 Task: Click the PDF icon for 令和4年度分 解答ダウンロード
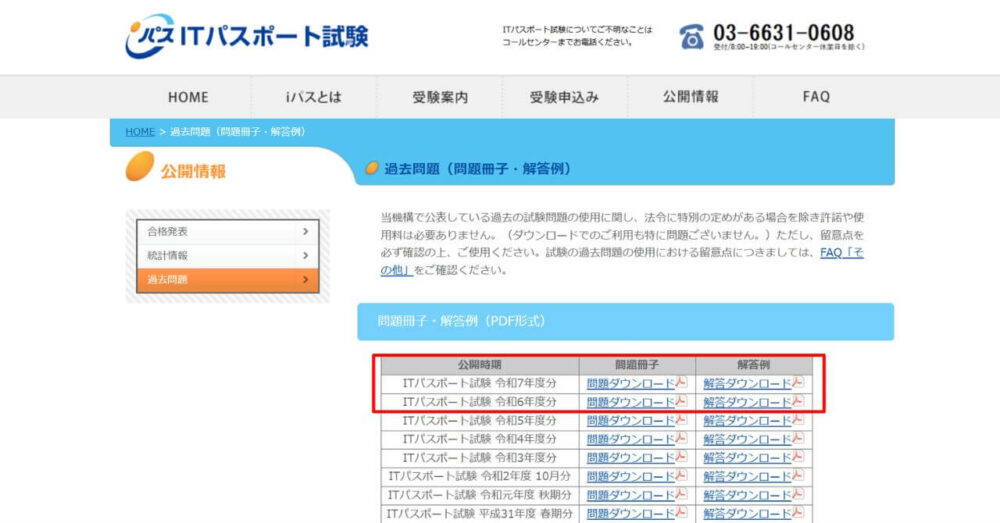tap(798, 438)
